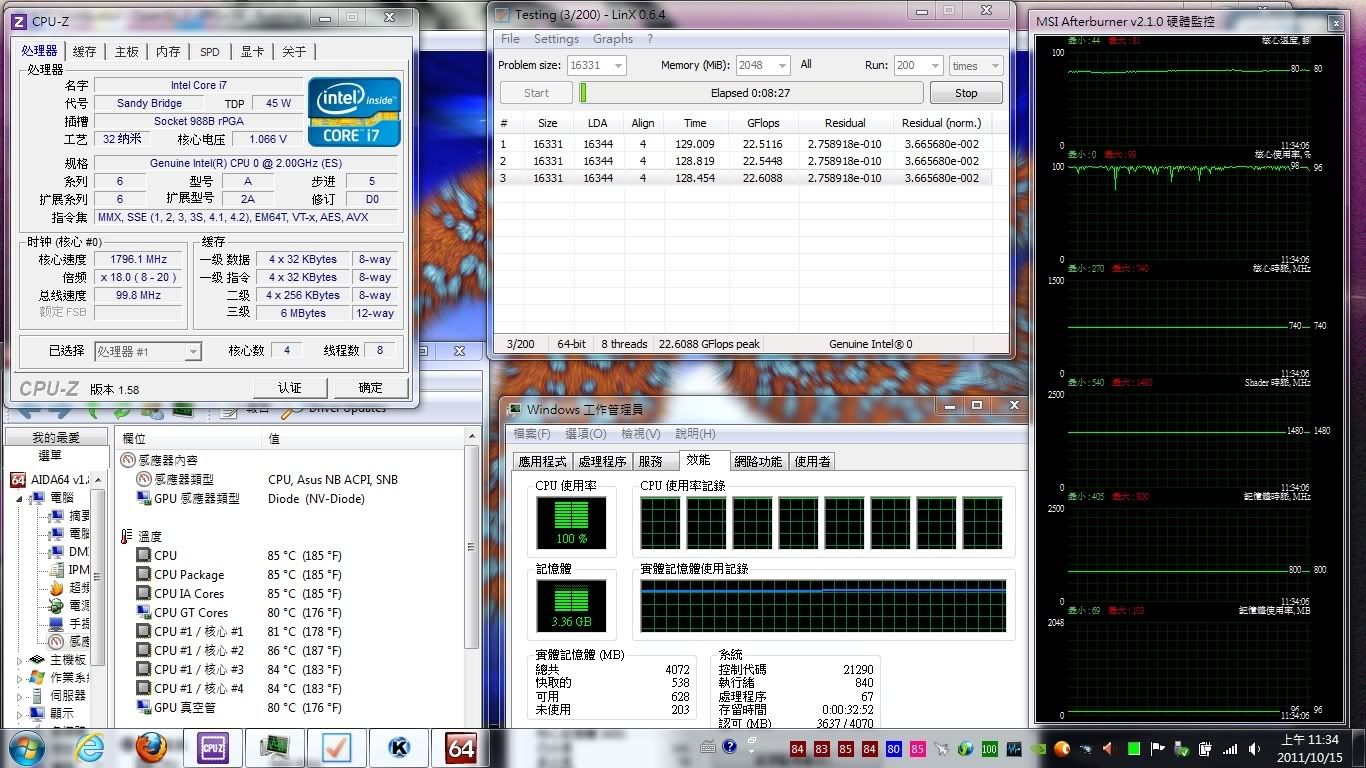Expand the 伺服器 tree node in AIDA64
Screen dimensions: 1366x768
point(20,695)
